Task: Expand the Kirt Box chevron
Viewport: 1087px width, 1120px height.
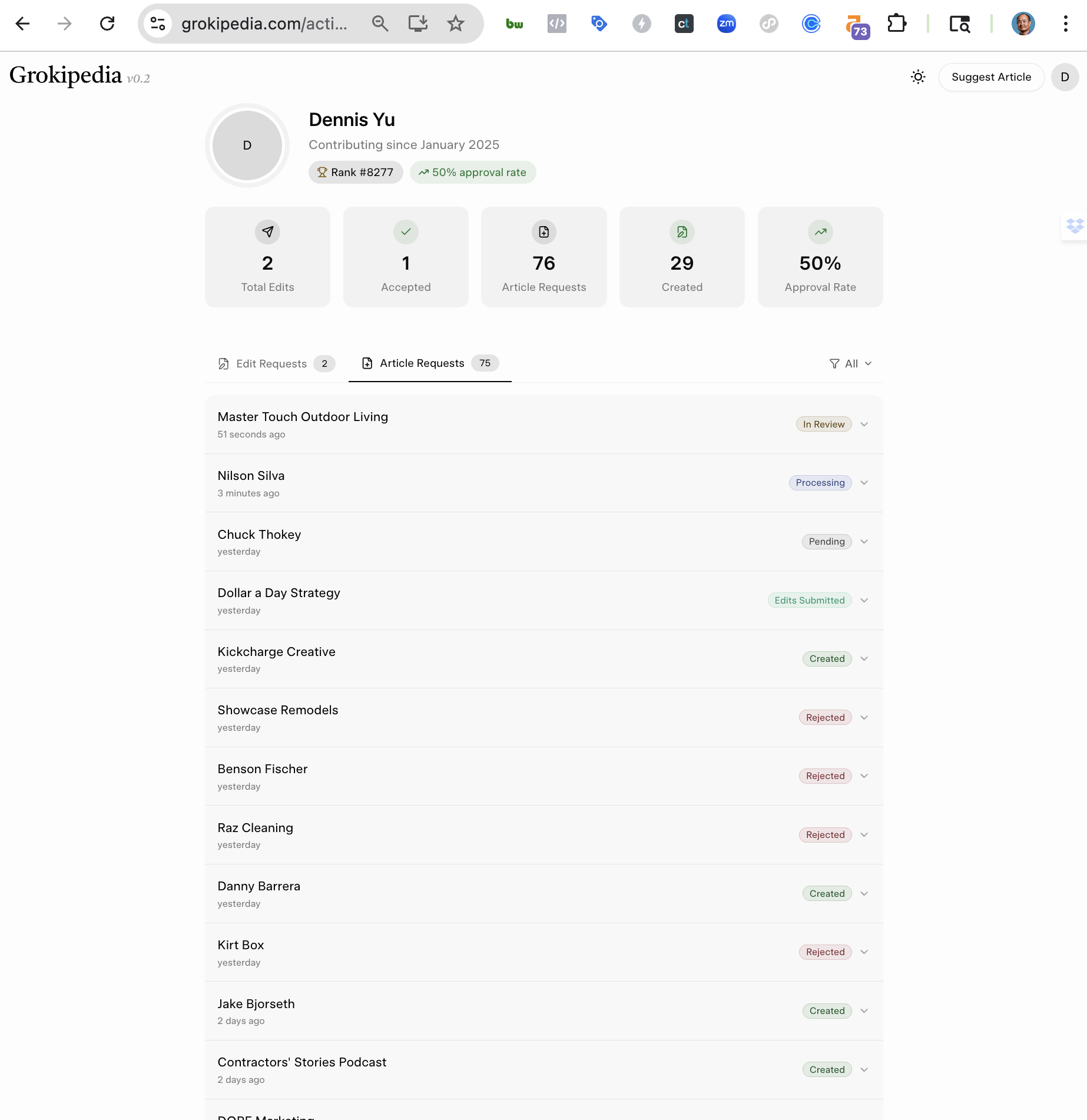Action: (x=864, y=952)
